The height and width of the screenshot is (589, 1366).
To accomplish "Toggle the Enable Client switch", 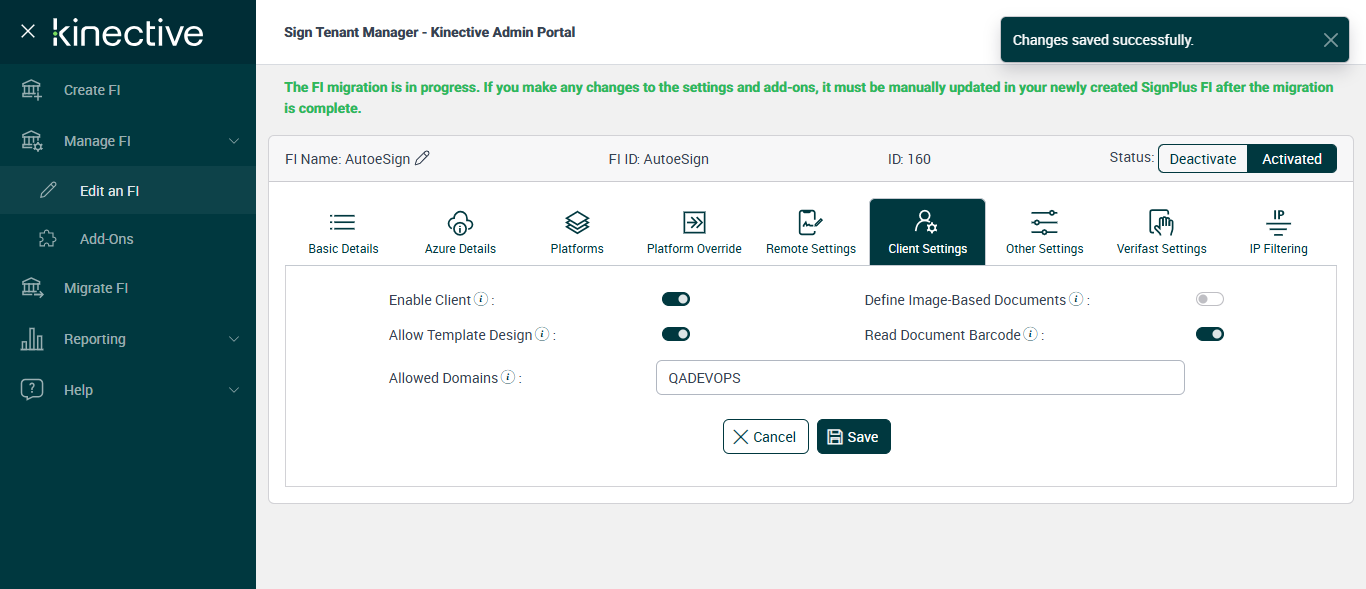I will click(676, 299).
